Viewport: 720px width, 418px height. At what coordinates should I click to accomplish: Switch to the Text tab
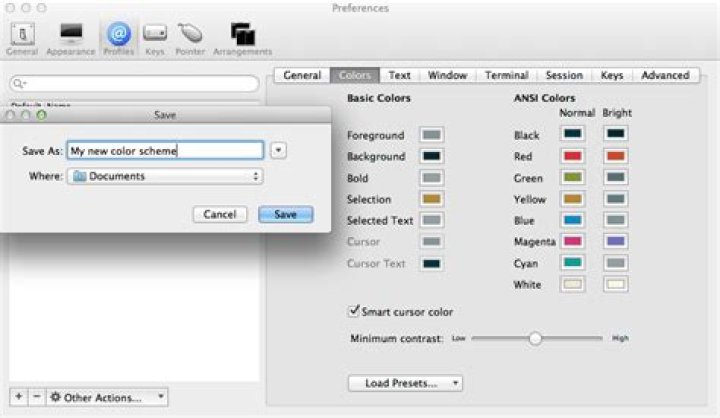pyautogui.click(x=399, y=75)
